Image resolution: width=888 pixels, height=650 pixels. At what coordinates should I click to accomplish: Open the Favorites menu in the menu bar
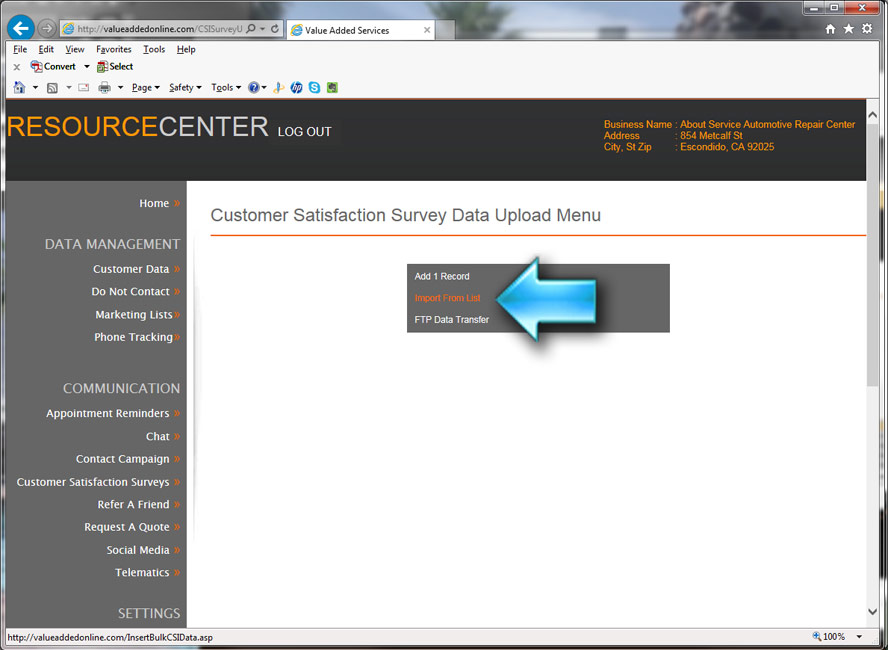pyautogui.click(x=113, y=49)
